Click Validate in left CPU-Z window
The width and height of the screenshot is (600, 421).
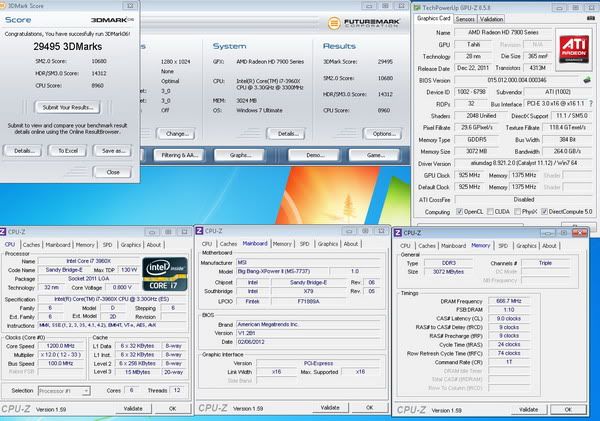[133, 408]
